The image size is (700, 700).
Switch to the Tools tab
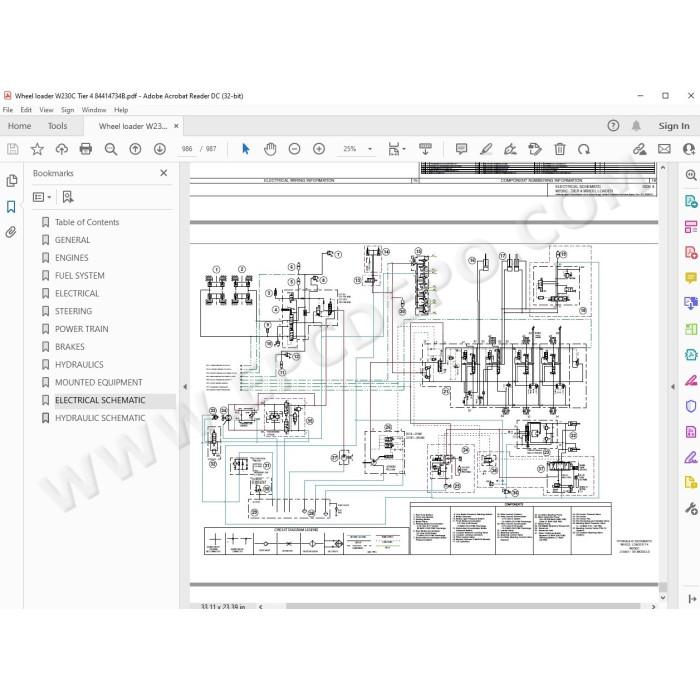(58, 126)
